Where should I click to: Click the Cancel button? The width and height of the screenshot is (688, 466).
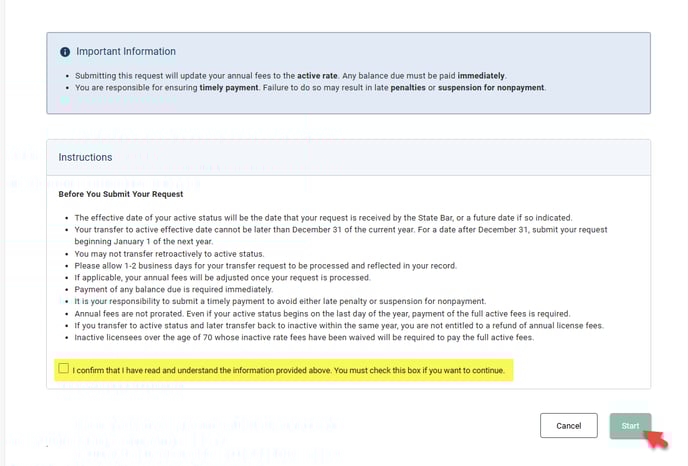click(x=568, y=425)
